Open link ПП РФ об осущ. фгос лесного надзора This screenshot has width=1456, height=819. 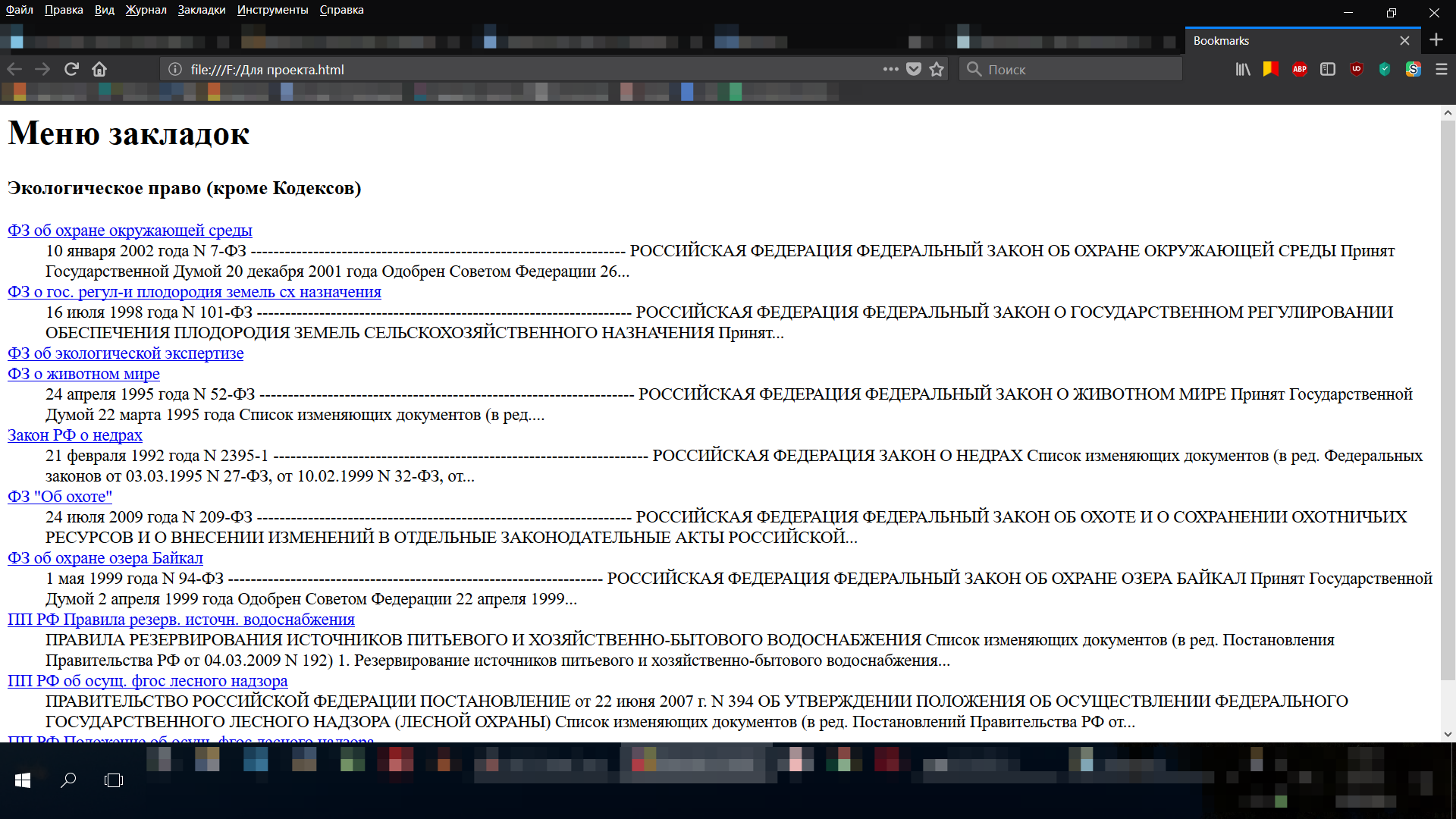147,681
